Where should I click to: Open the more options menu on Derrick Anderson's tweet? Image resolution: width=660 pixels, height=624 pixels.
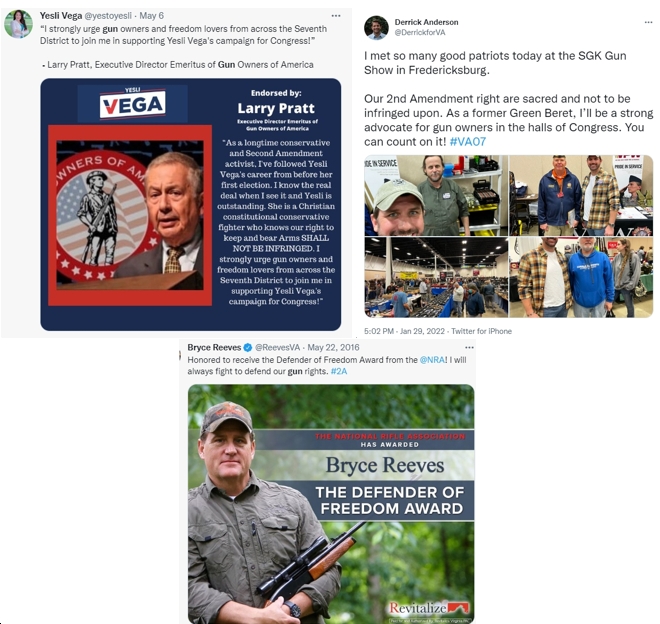[648, 22]
